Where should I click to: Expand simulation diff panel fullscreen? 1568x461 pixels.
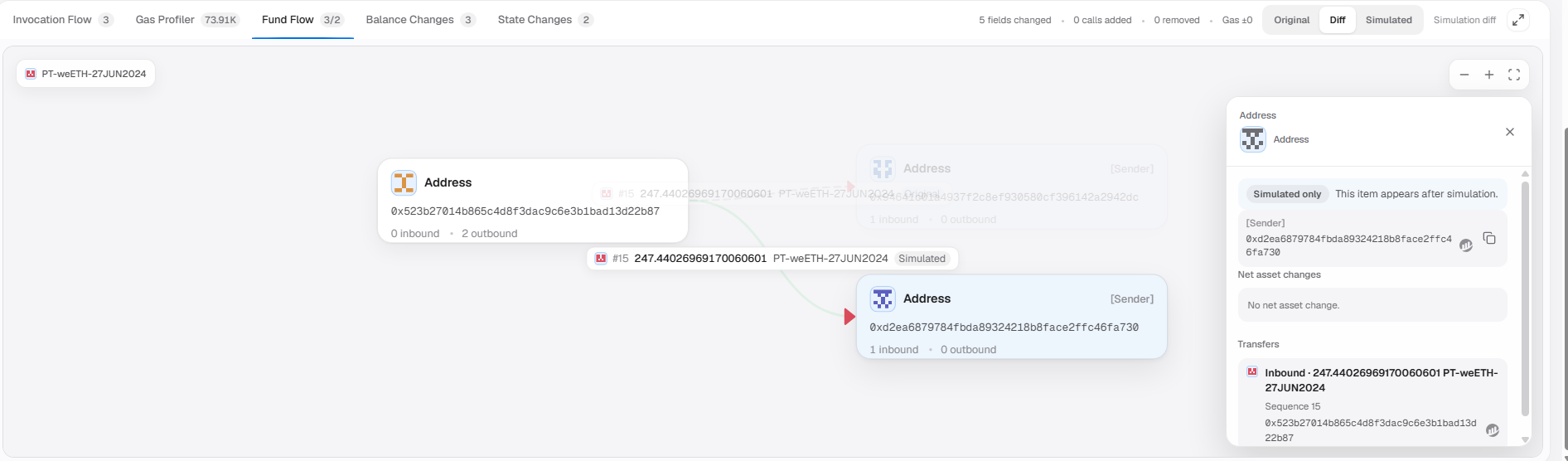coord(1518,20)
